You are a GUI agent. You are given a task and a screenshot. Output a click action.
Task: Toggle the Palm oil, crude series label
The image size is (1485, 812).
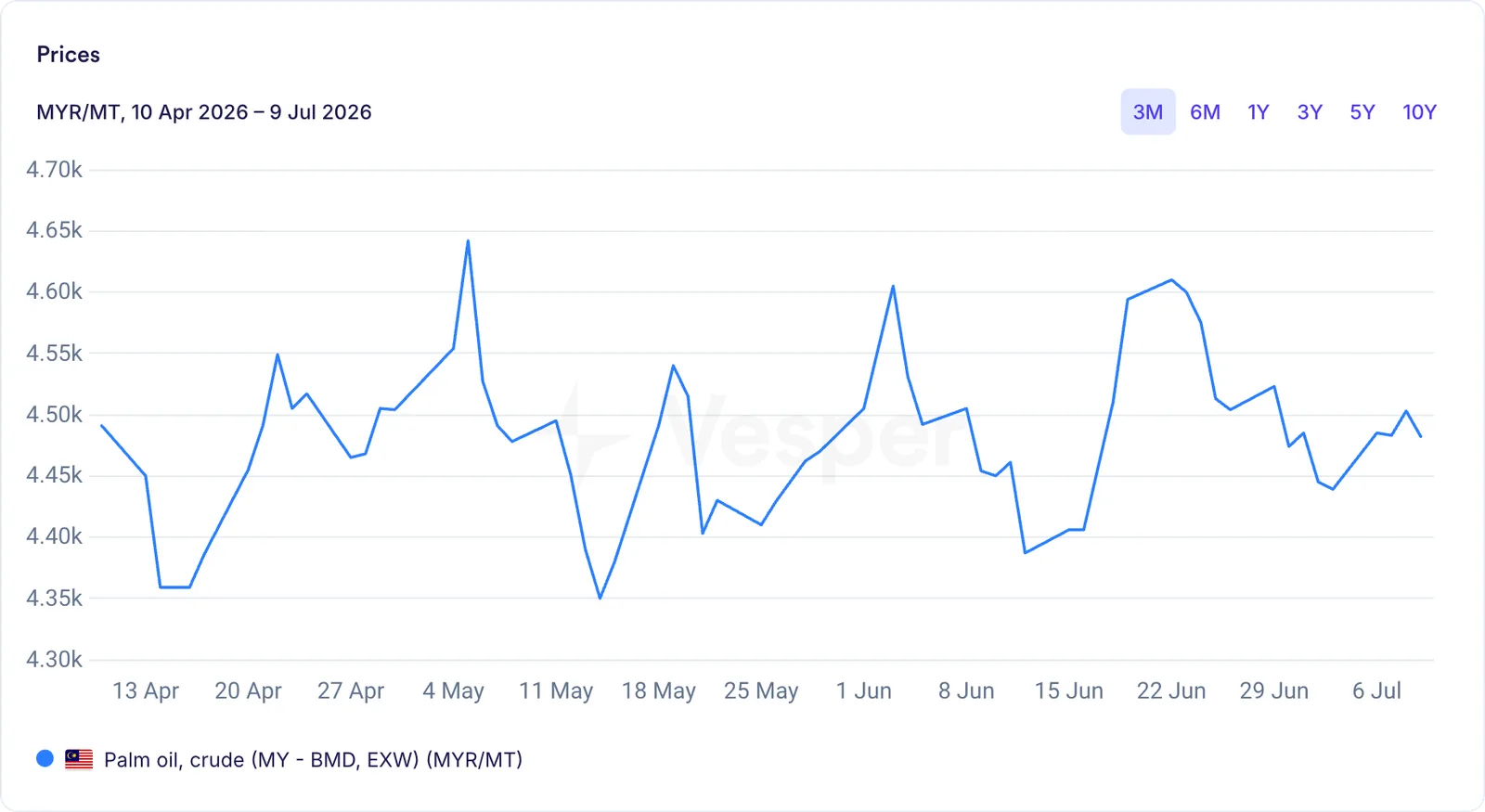[x=313, y=760]
